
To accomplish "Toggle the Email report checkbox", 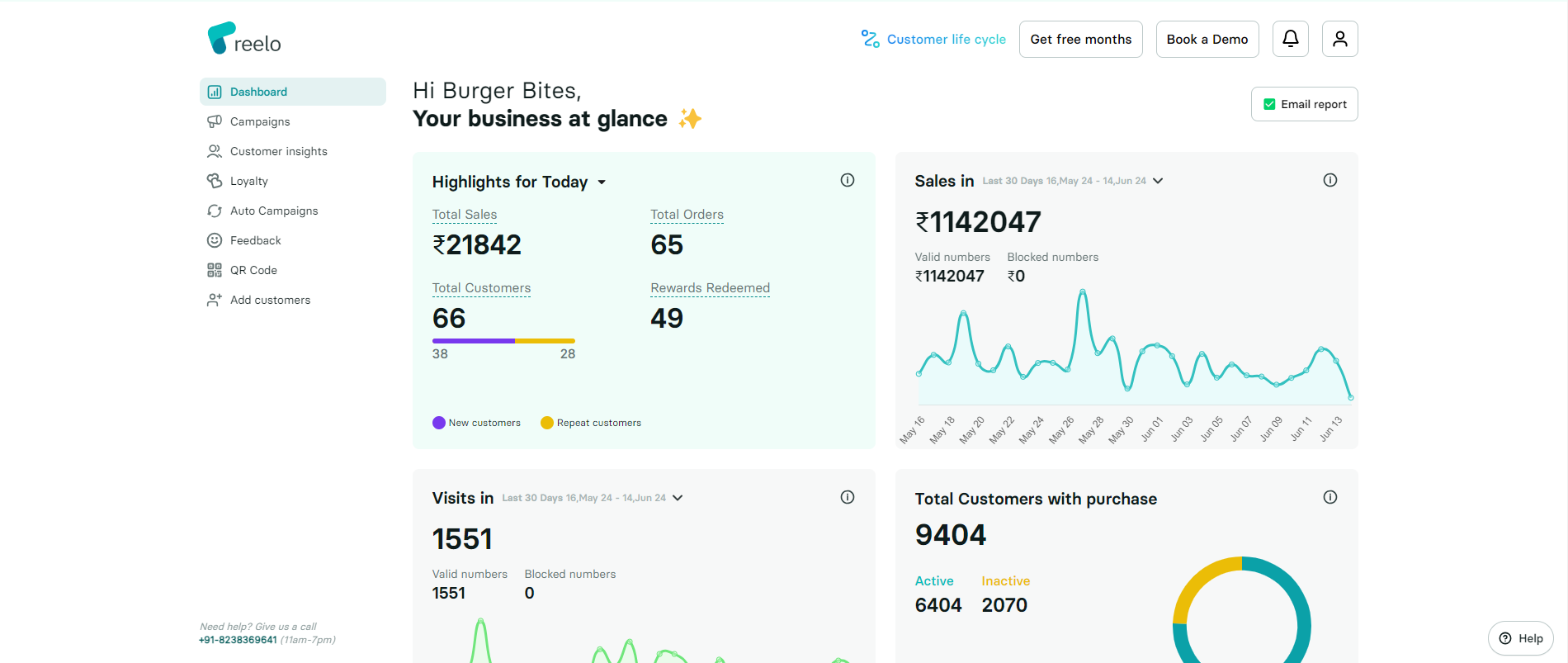I will tap(1269, 104).
